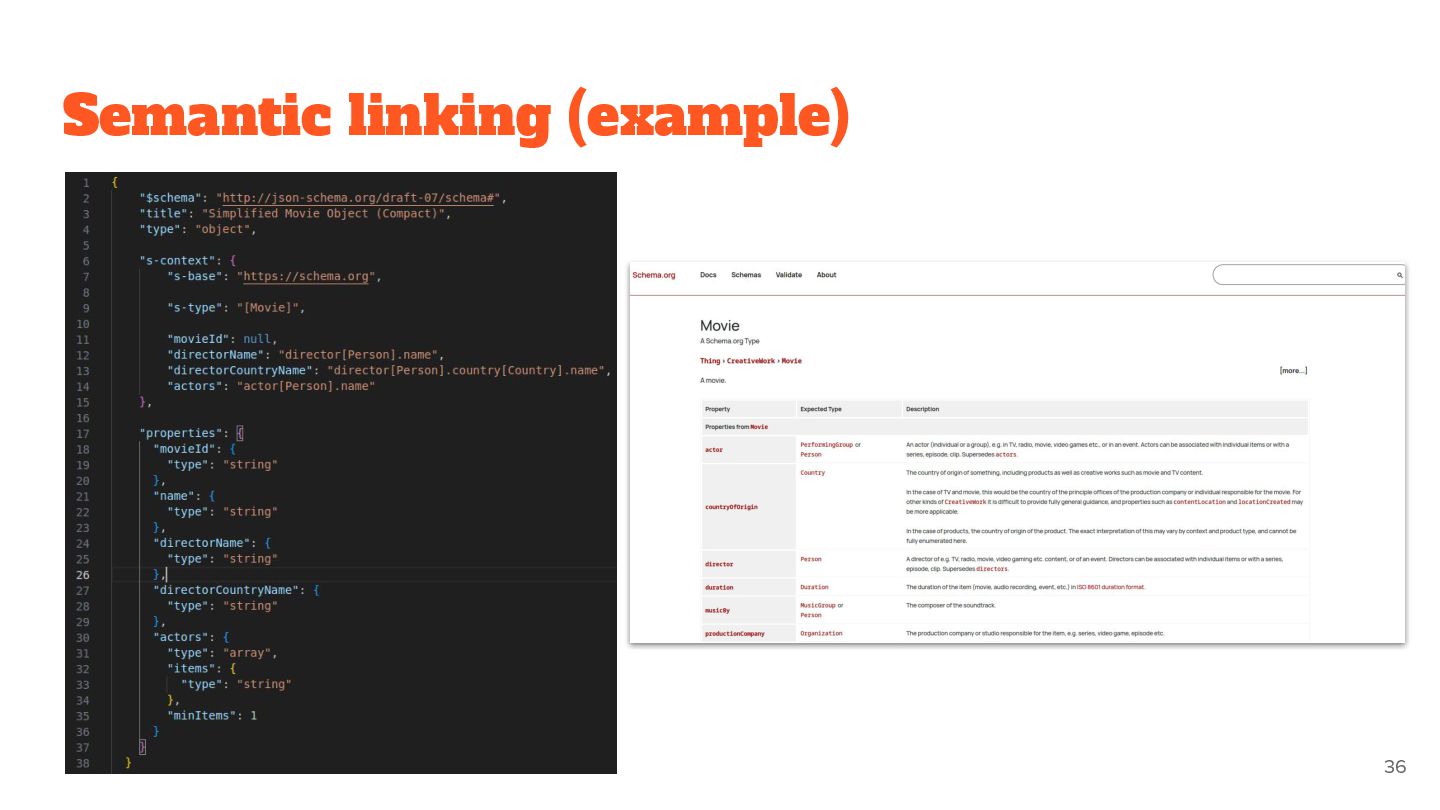Click the locationCreated link in the description
This screenshot has width=1440, height=810.
1264,502
